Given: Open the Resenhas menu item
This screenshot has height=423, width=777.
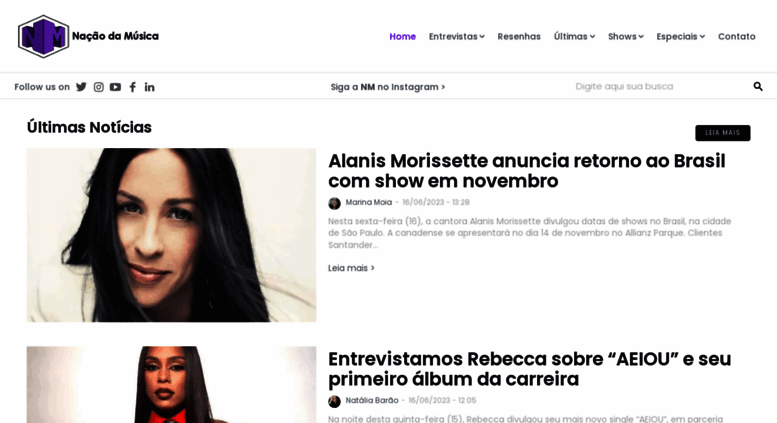Looking at the screenshot, I should [519, 37].
